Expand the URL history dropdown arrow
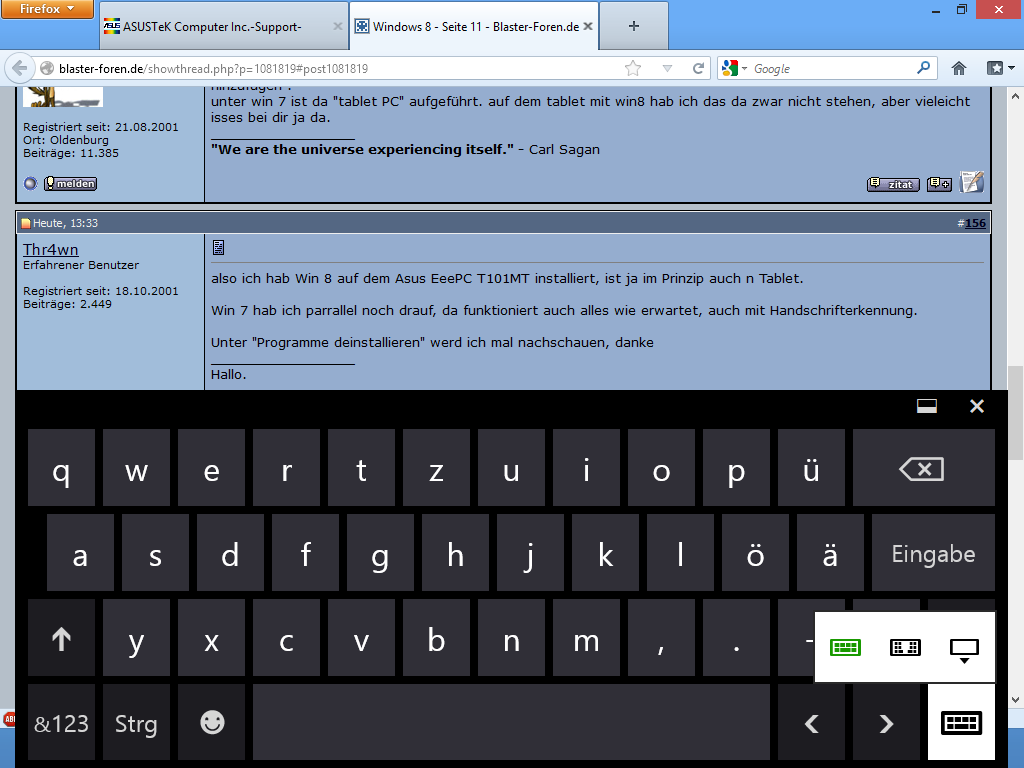This screenshot has width=1024, height=768. click(668, 68)
